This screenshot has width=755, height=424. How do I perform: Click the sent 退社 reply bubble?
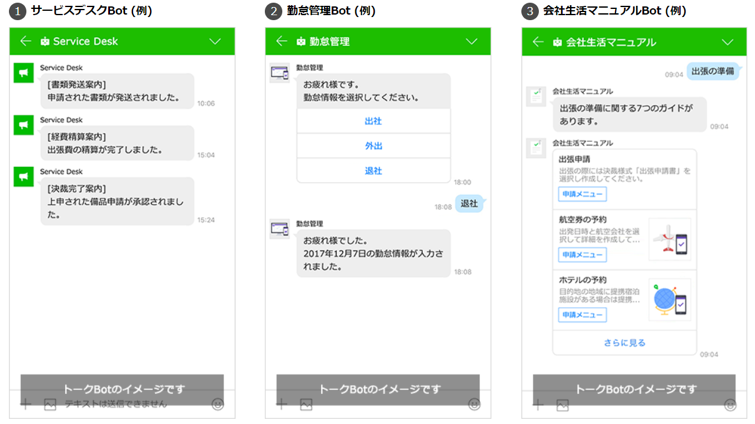469,204
